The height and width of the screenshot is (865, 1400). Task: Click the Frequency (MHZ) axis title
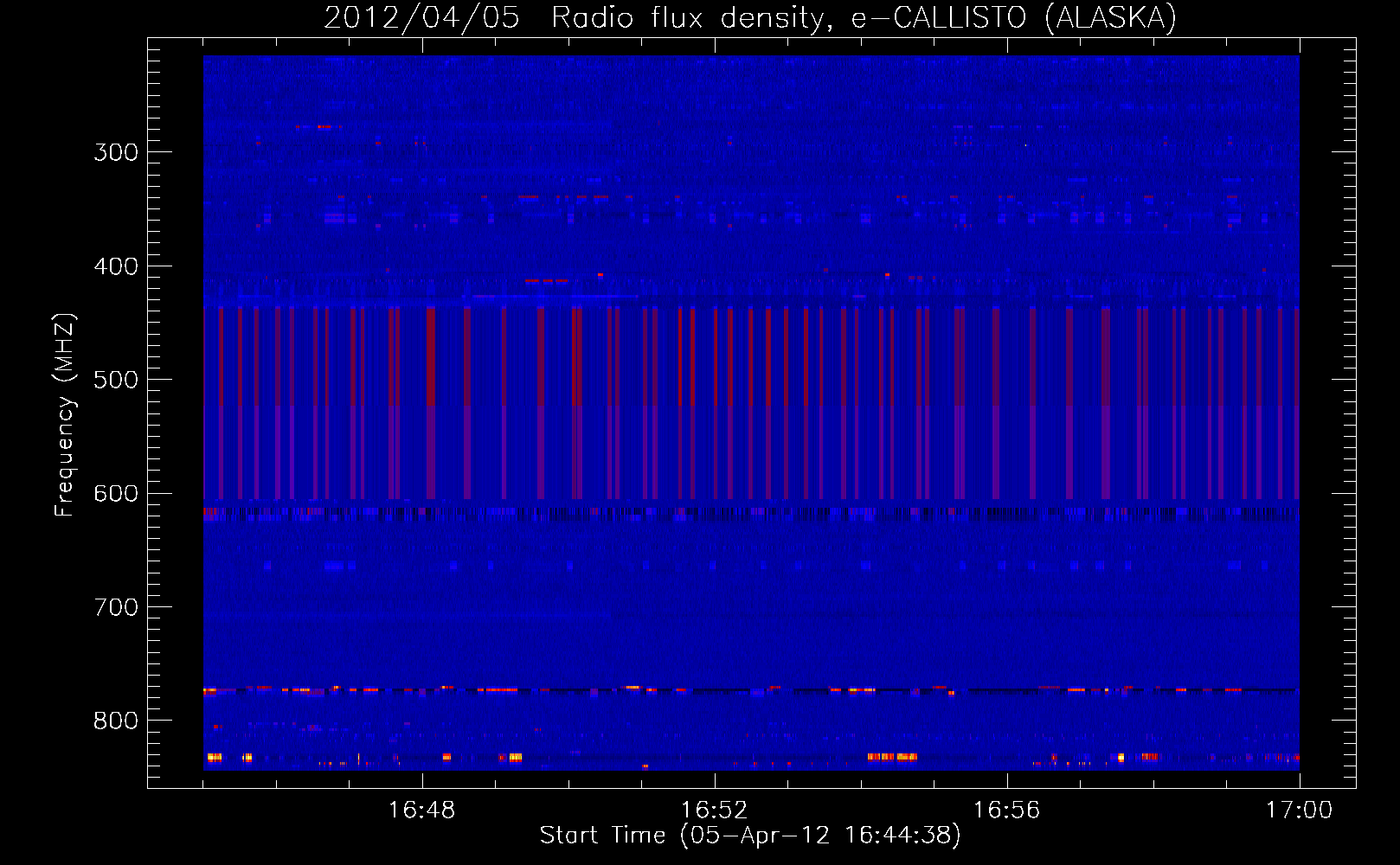pyautogui.click(x=66, y=414)
